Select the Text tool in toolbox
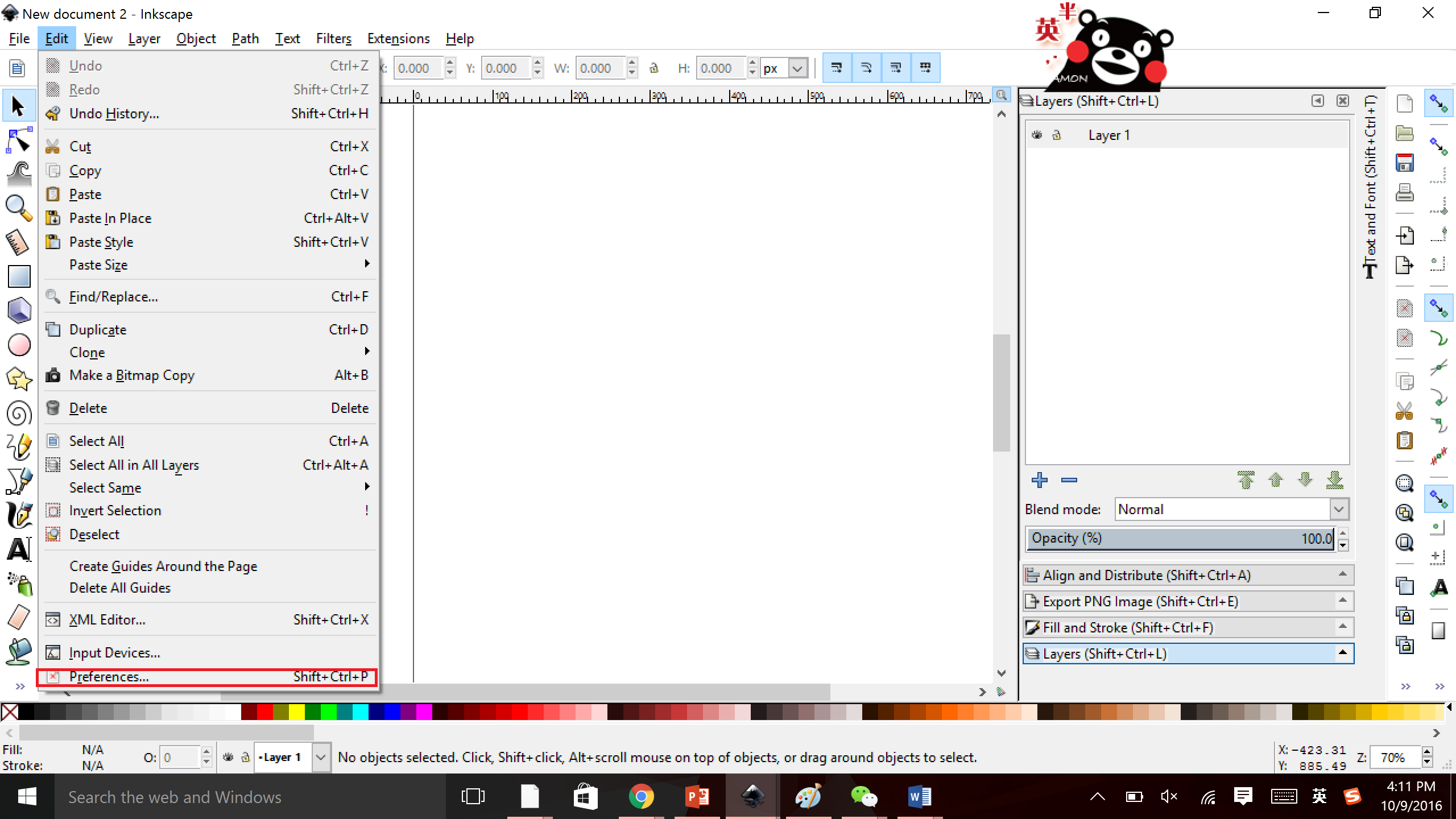Image resolution: width=1456 pixels, height=819 pixels. [19, 549]
